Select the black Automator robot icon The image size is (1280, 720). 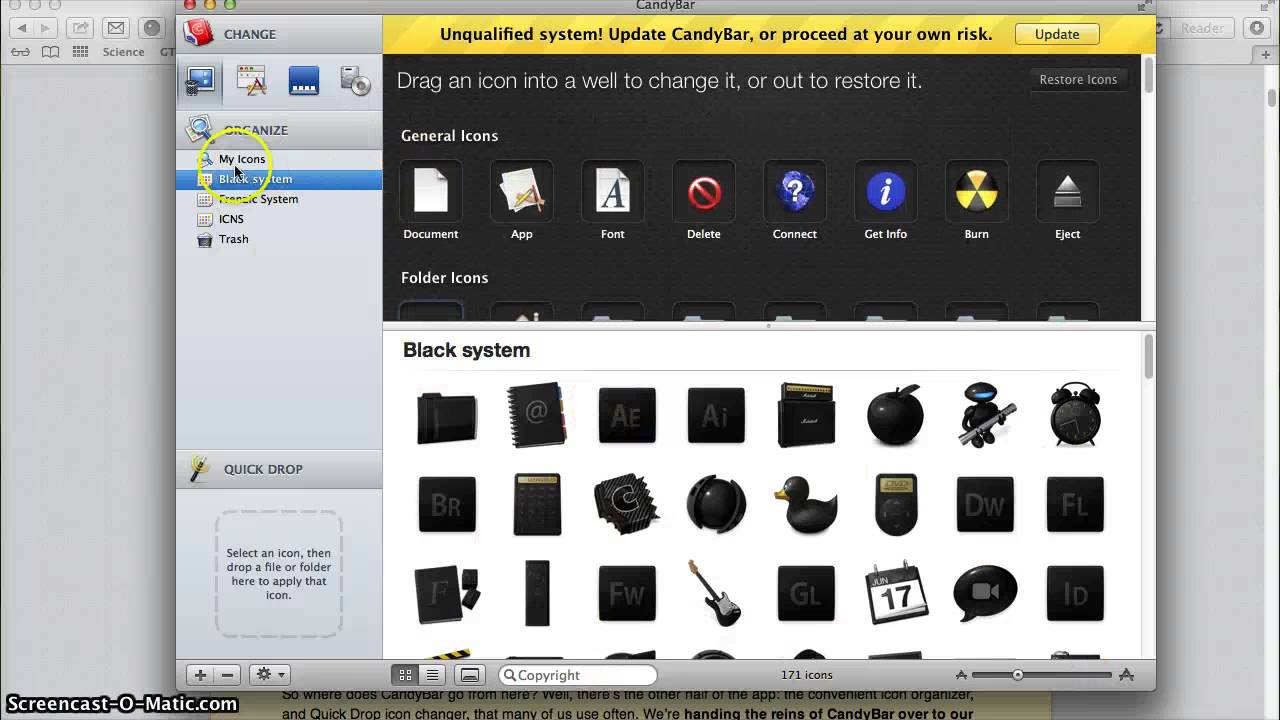(x=985, y=414)
